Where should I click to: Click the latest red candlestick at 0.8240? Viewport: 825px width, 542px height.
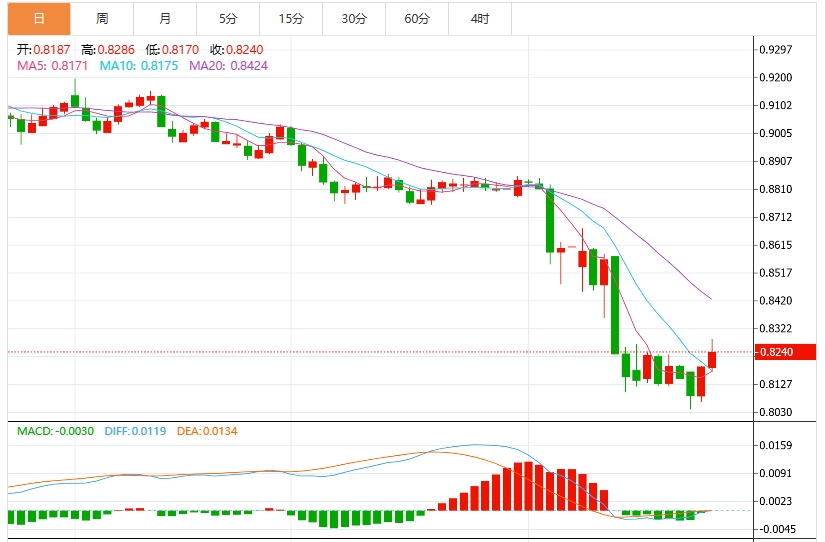tap(712, 360)
